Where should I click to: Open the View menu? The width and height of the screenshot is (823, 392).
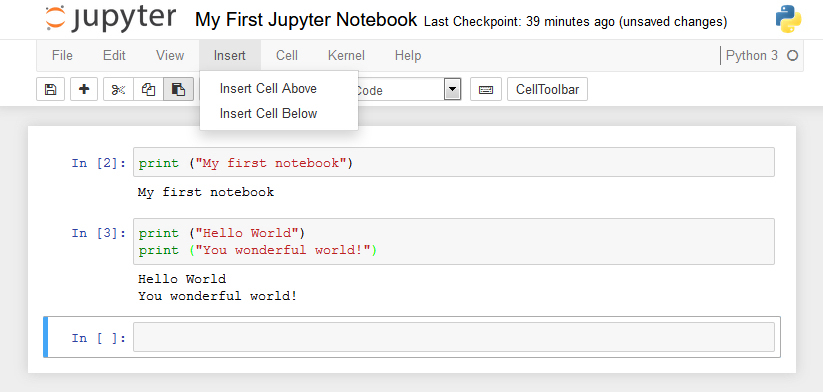tap(170, 55)
